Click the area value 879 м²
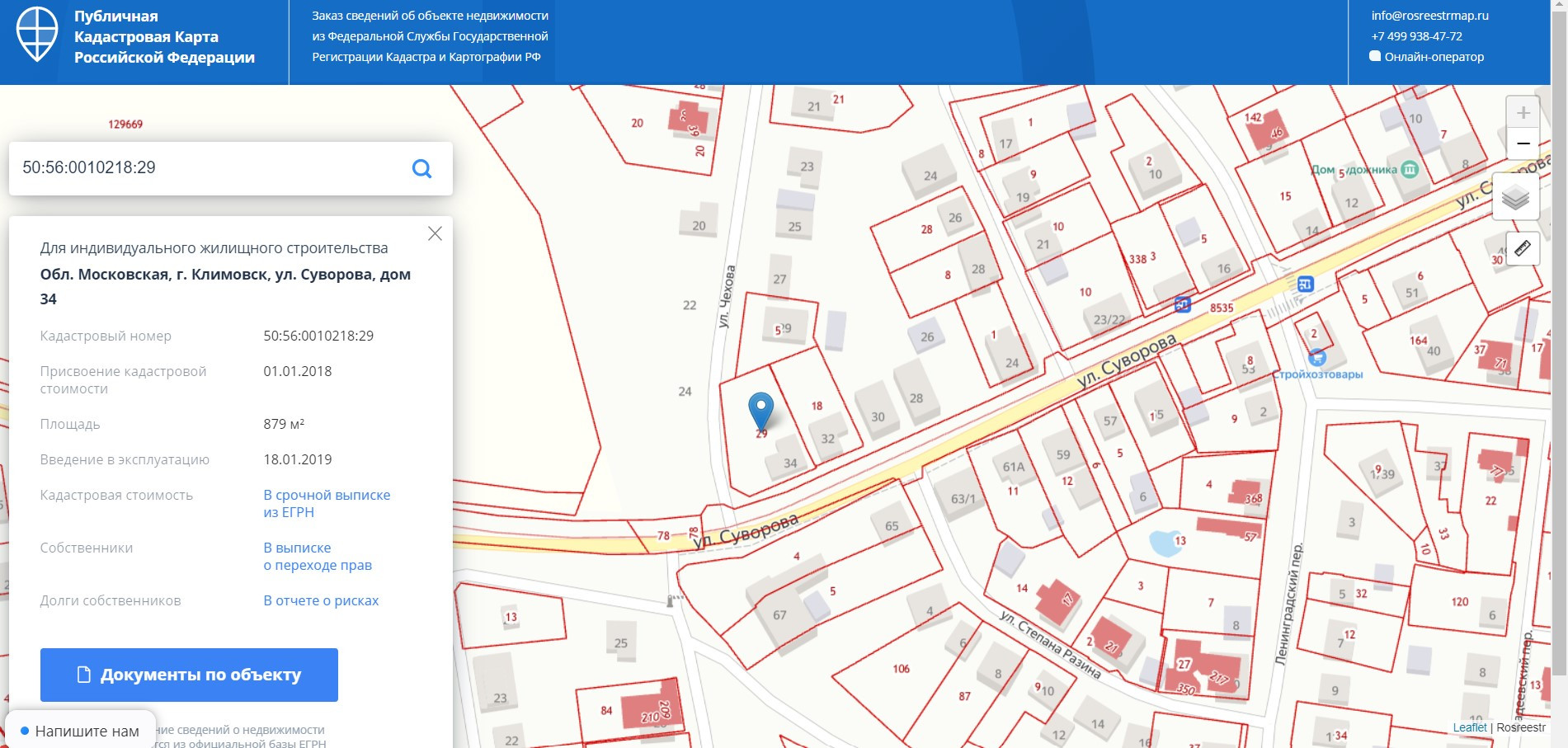 (284, 424)
